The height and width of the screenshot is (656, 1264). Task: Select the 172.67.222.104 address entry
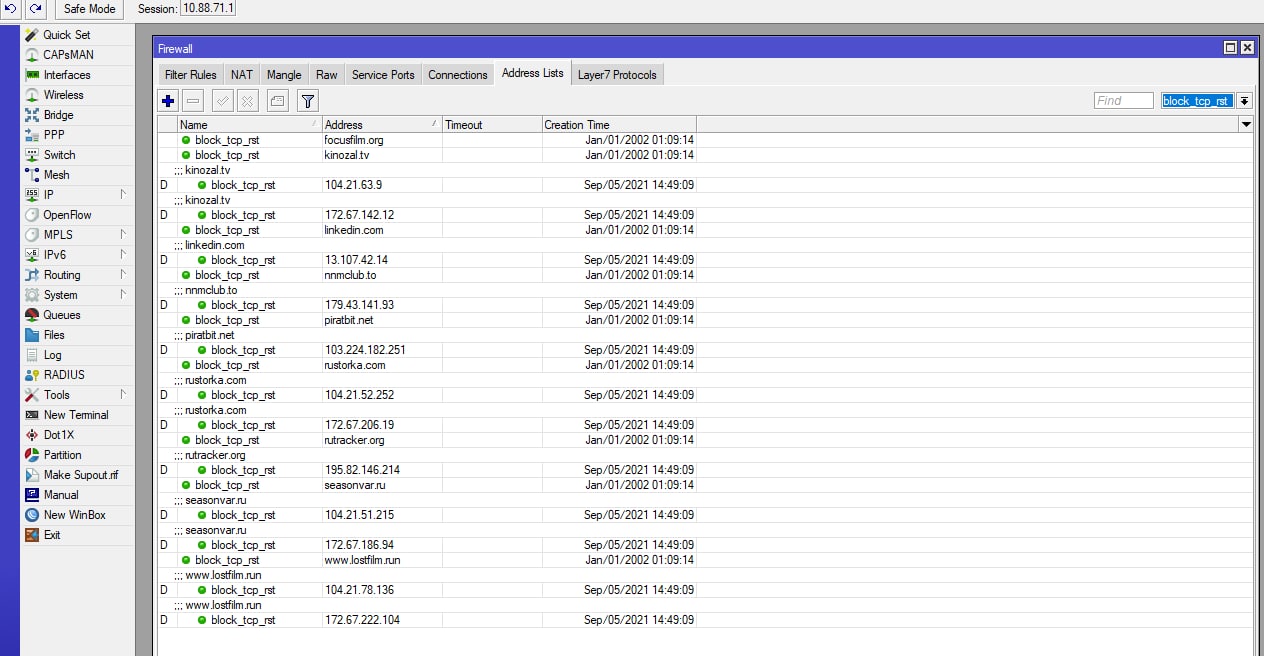(705, 620)
